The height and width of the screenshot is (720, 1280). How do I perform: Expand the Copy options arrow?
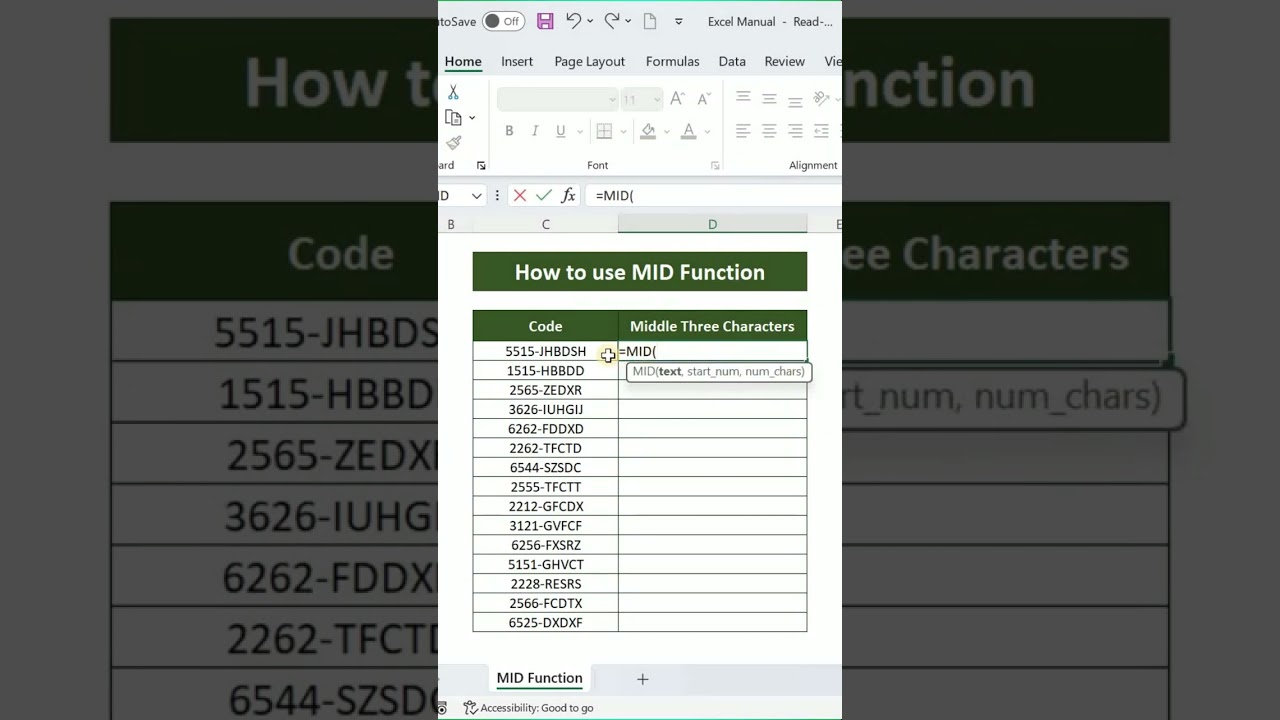point(472,118)
